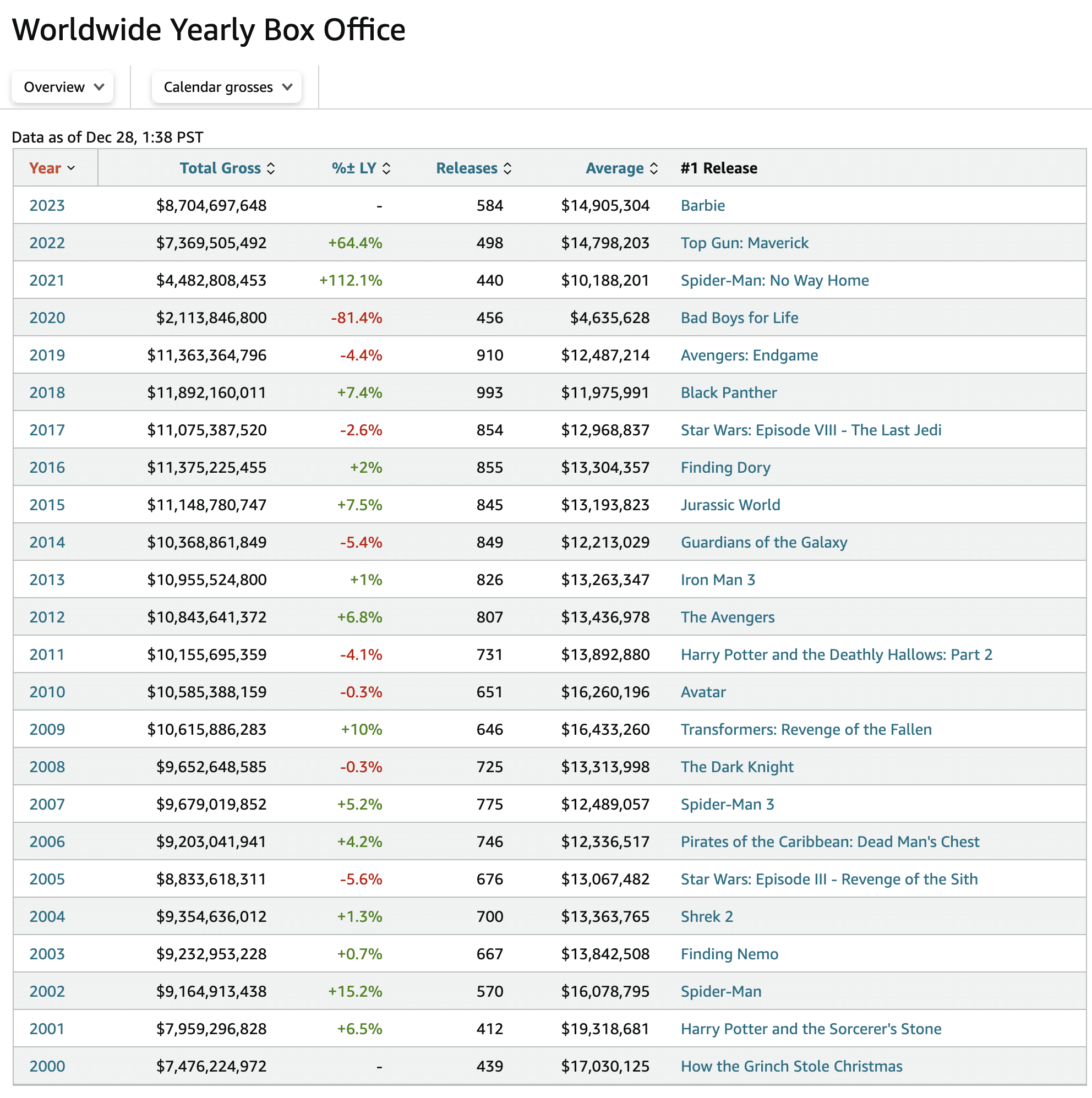Click the +15.2% change value
Image resolution: width=1092 pixels, height=1098 pixels.
355,991
